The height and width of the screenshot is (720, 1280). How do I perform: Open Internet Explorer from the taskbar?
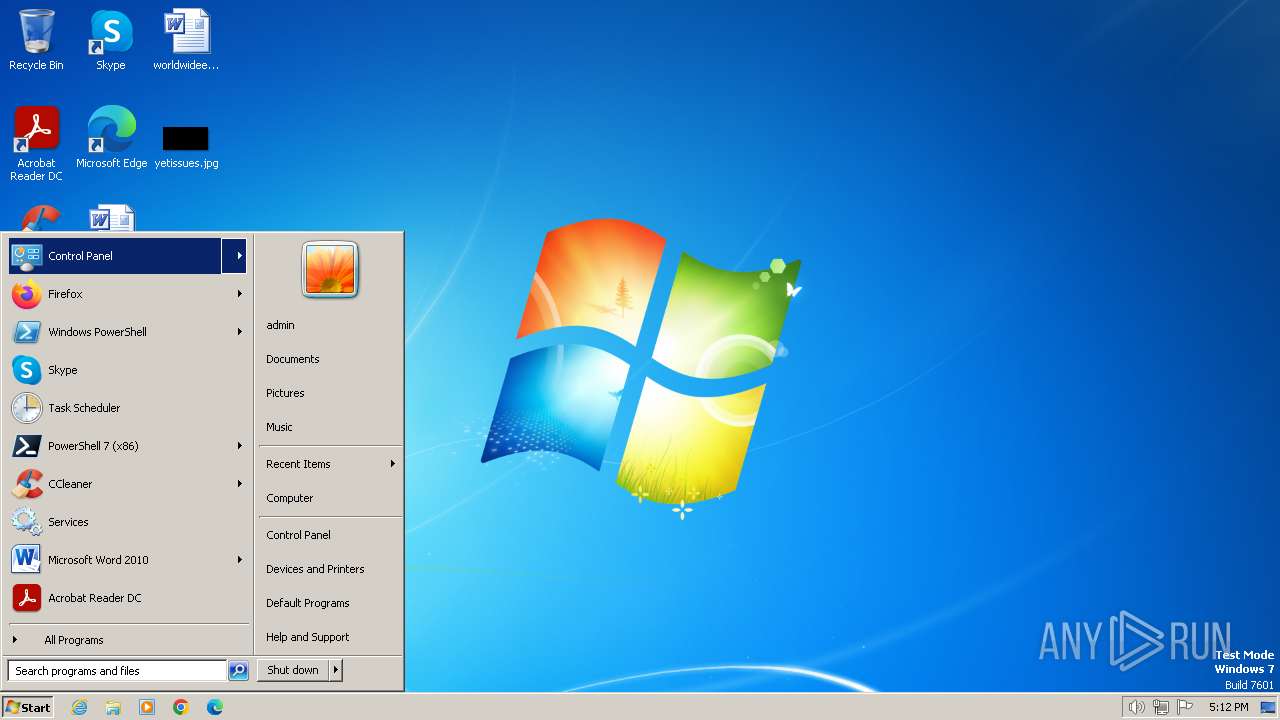tap(79, 707)
